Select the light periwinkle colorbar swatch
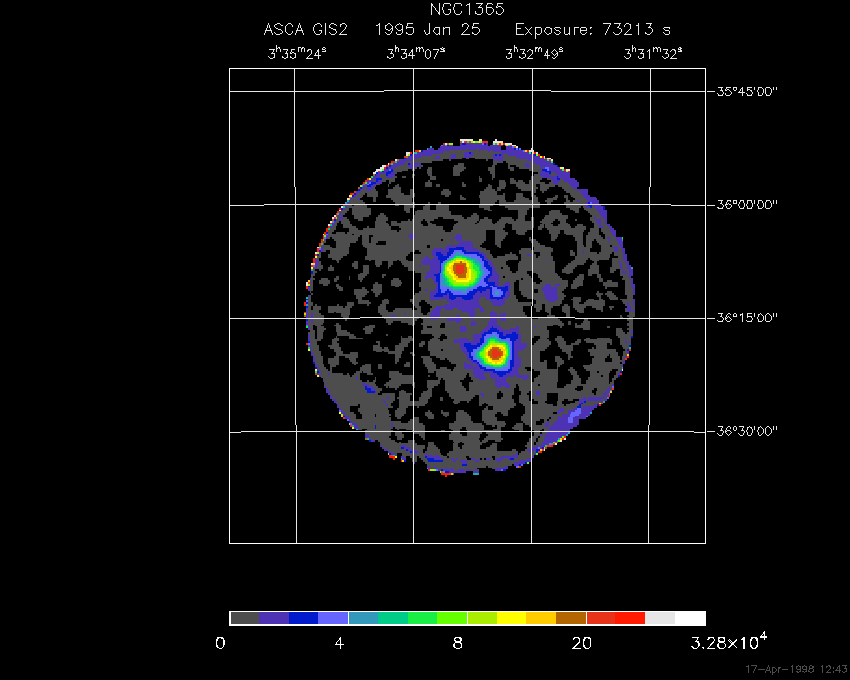The width and height of the screenshot is (850, 680). click(333, 618)
